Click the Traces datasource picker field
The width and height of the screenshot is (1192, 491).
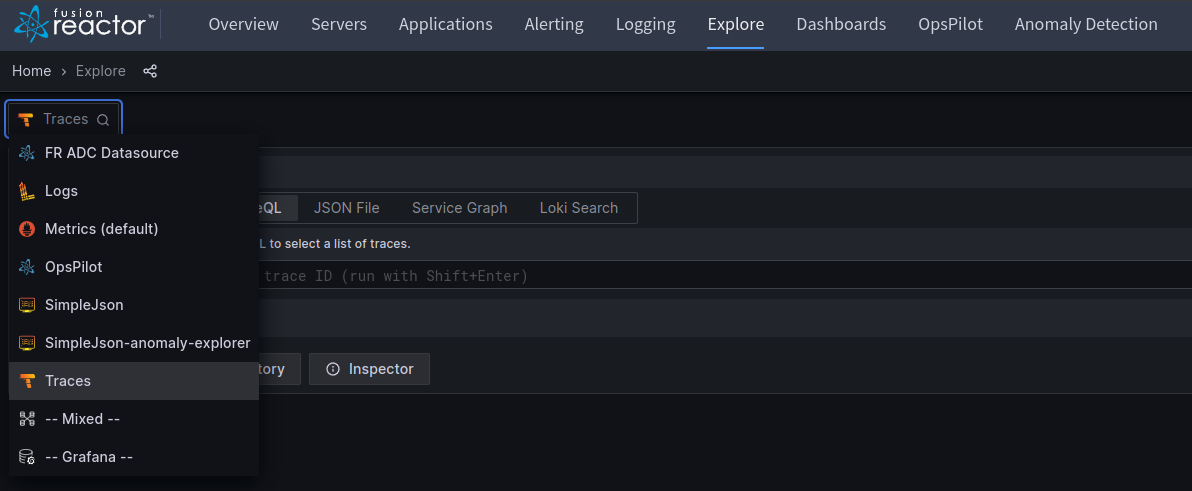tap(64, 119)
